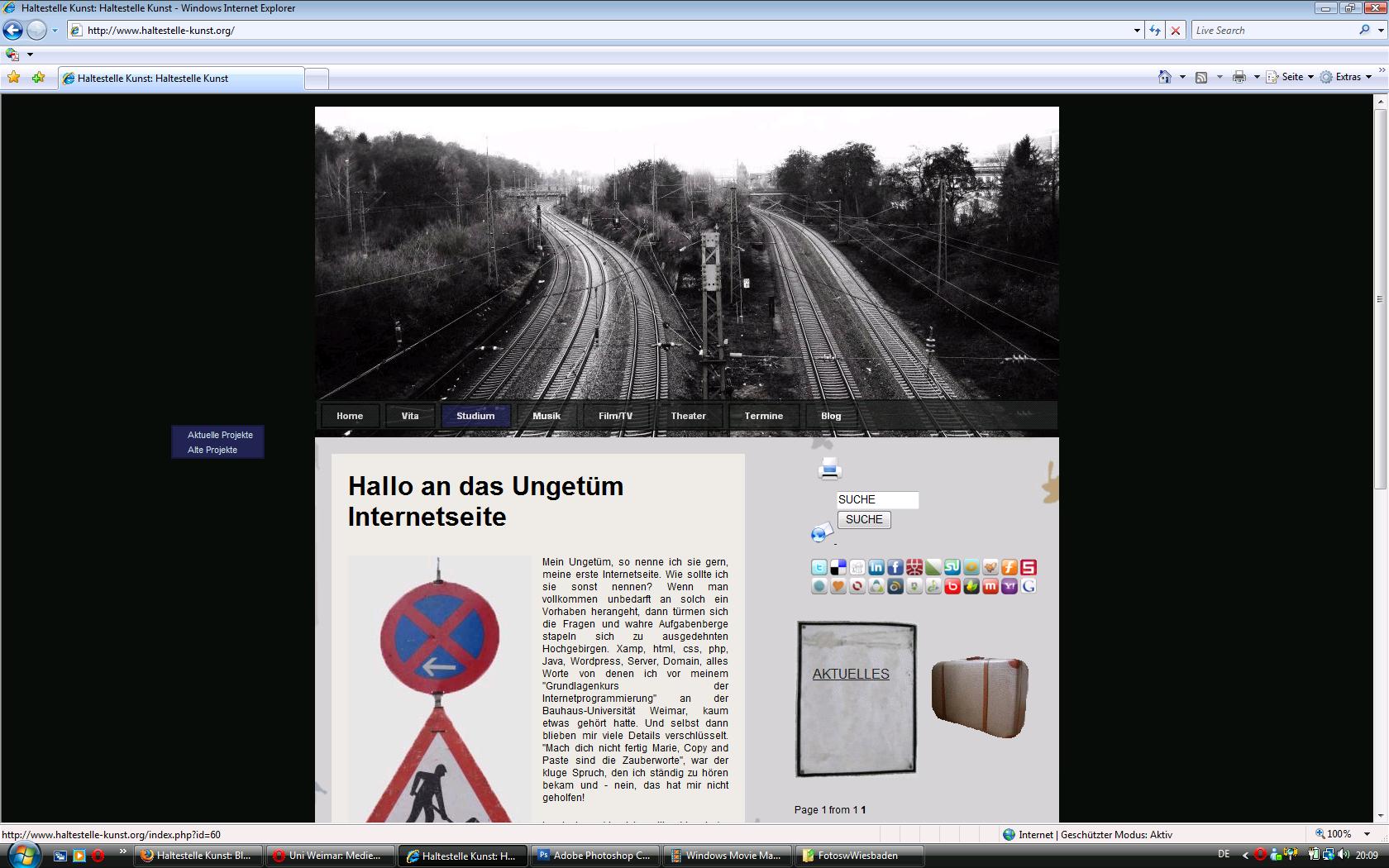Click the LinkedIn share icon

[876, 567]
